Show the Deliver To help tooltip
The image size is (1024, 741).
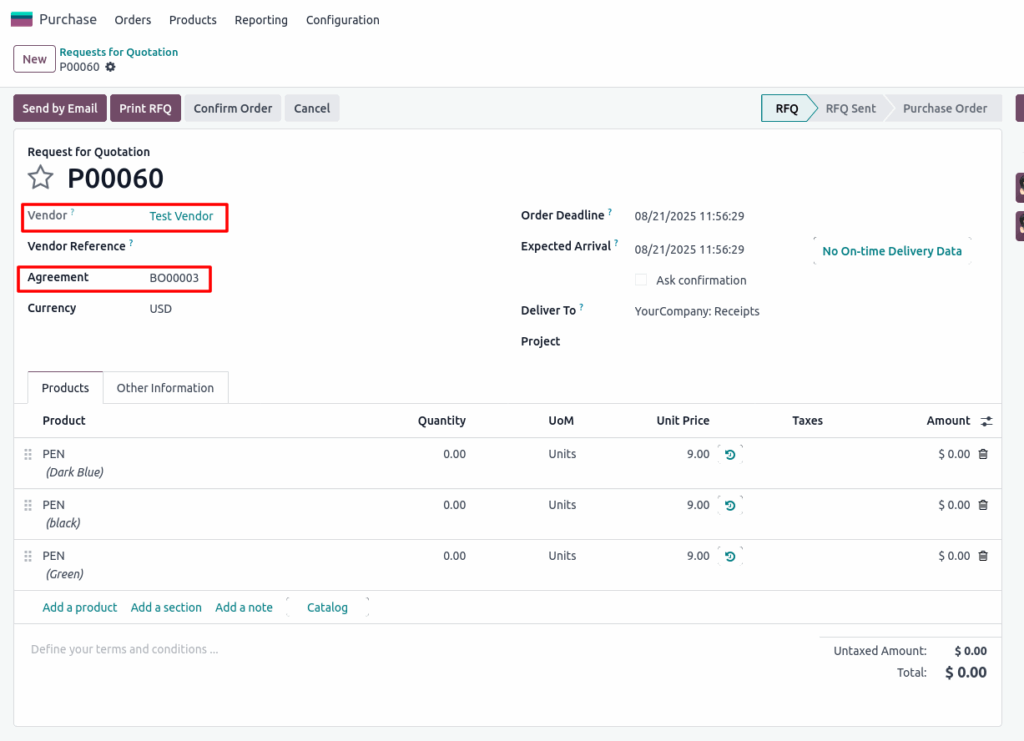click(581, 307)
